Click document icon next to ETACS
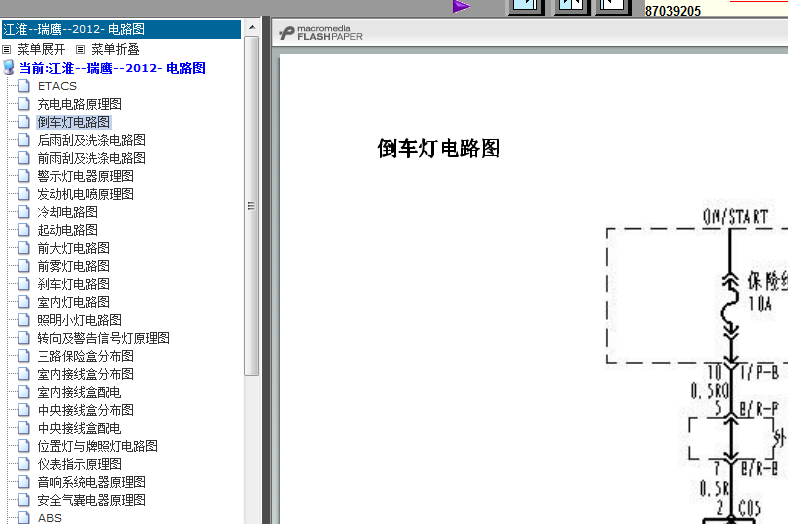 pyautogui.click(x=24, y=86)
